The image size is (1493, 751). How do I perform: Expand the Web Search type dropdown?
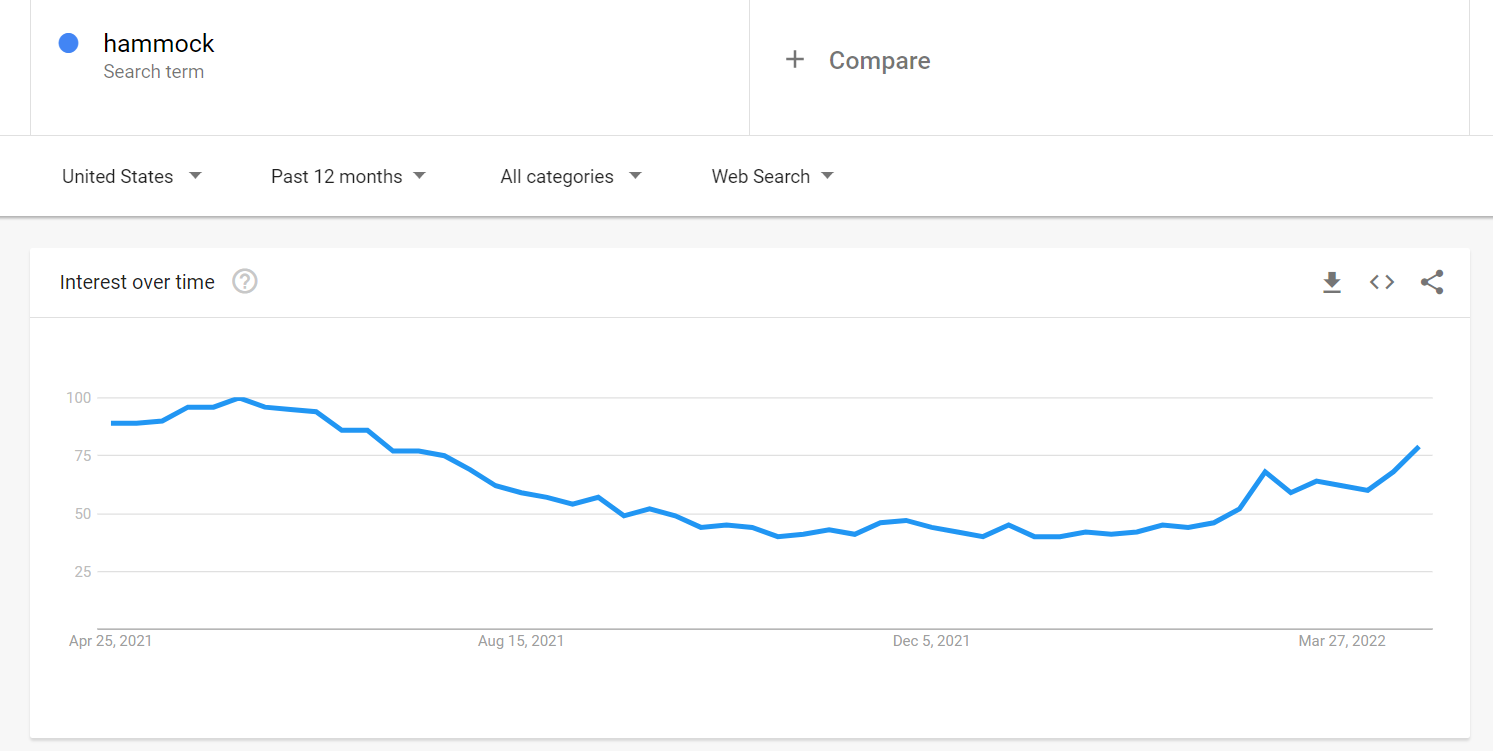772,177
